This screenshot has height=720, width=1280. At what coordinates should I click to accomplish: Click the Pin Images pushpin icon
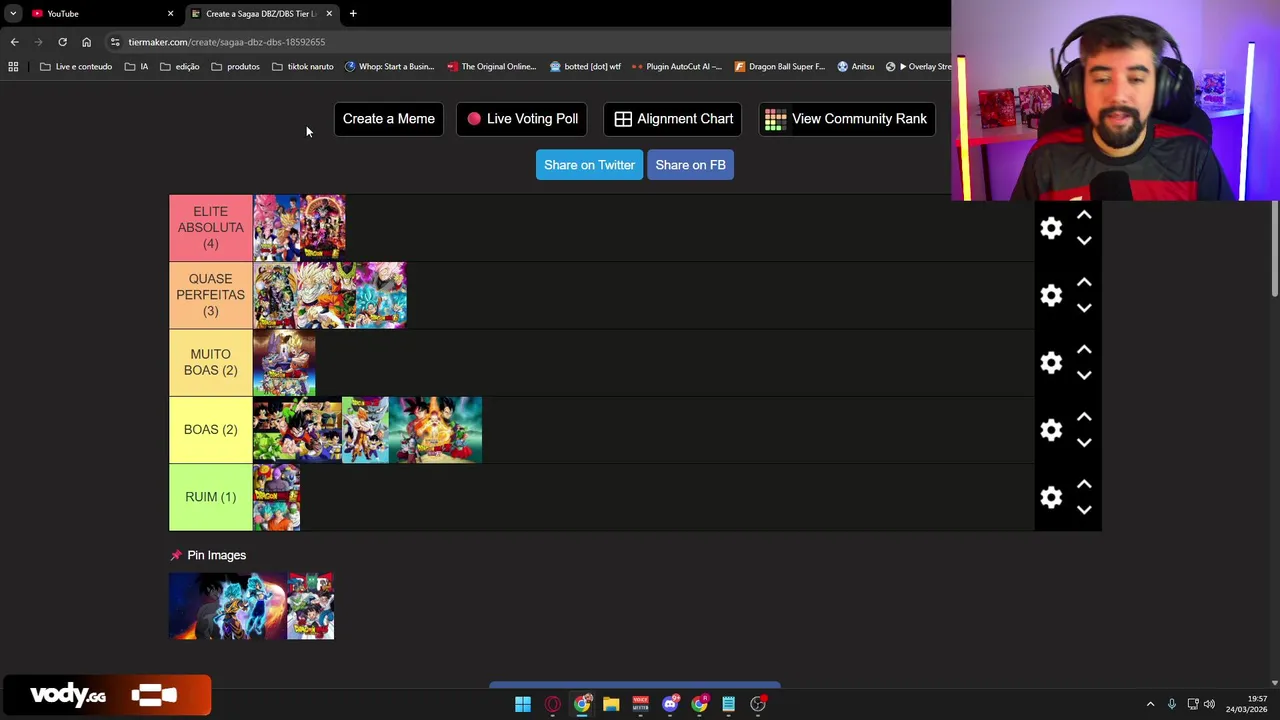coord(176,555)
